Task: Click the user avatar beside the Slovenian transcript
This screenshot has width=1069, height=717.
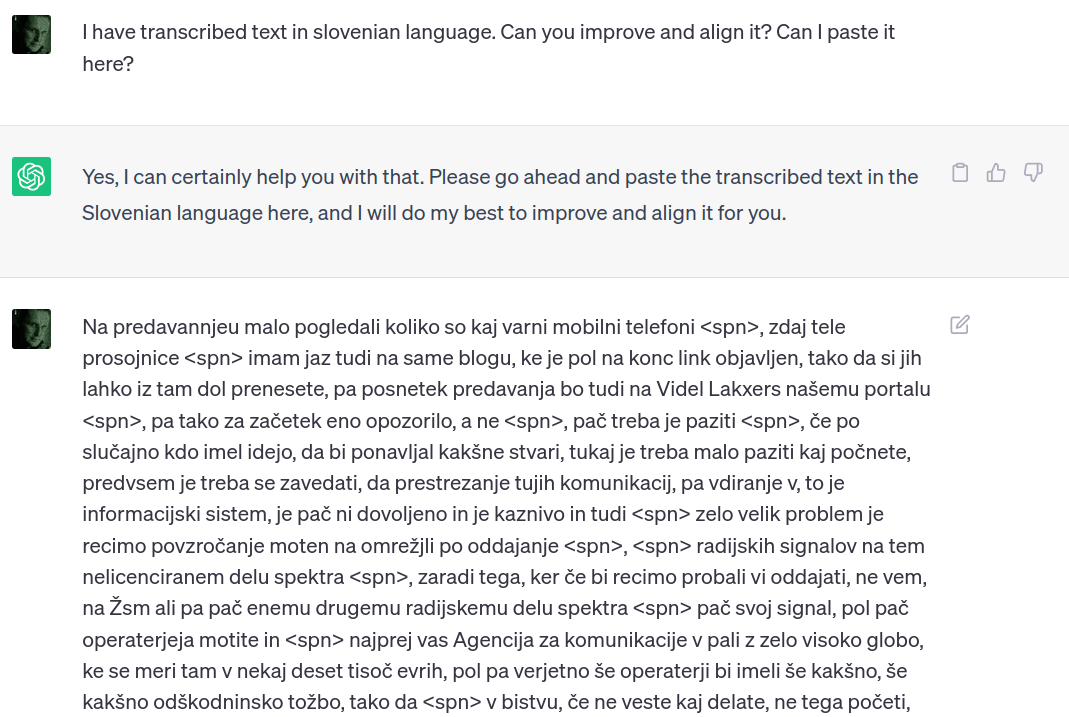Action: coord(31,329)
